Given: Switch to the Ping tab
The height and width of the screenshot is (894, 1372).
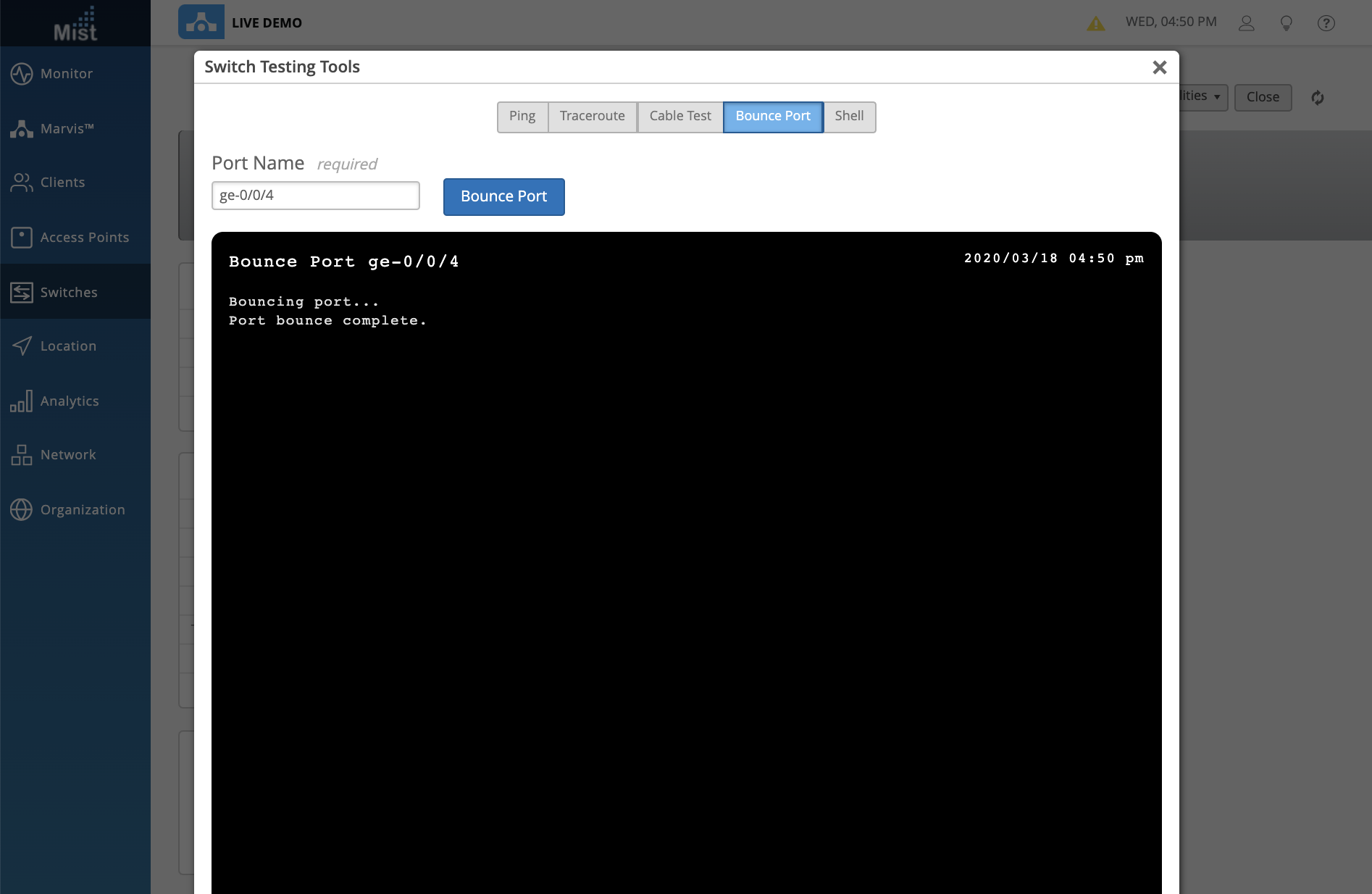Looking at the screenshot, I should 522,117.
